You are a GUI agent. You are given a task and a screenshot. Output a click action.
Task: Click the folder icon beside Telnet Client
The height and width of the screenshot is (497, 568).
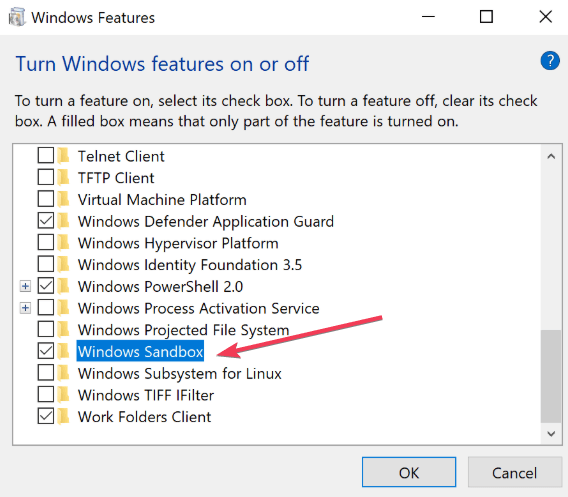(x=64, y=156)
